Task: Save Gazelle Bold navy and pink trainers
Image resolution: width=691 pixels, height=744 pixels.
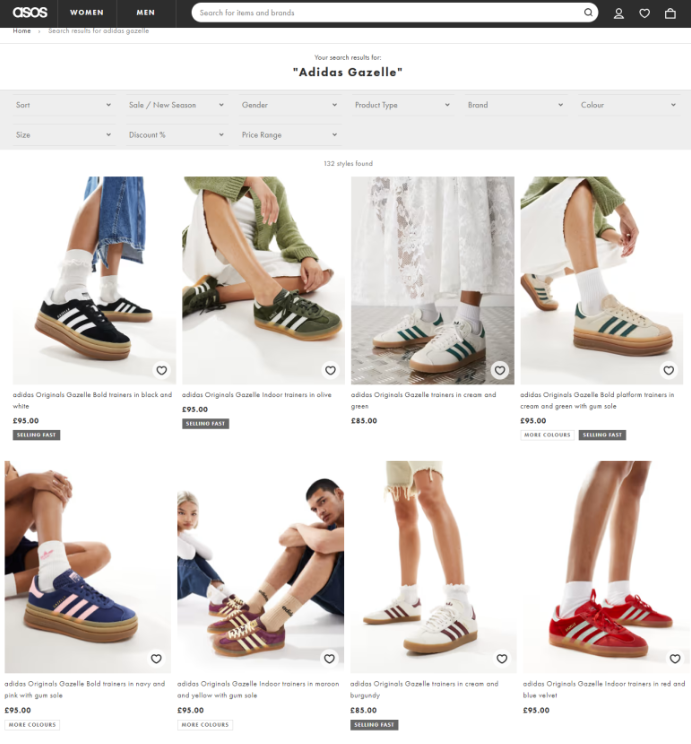Action: coord(156,659)
